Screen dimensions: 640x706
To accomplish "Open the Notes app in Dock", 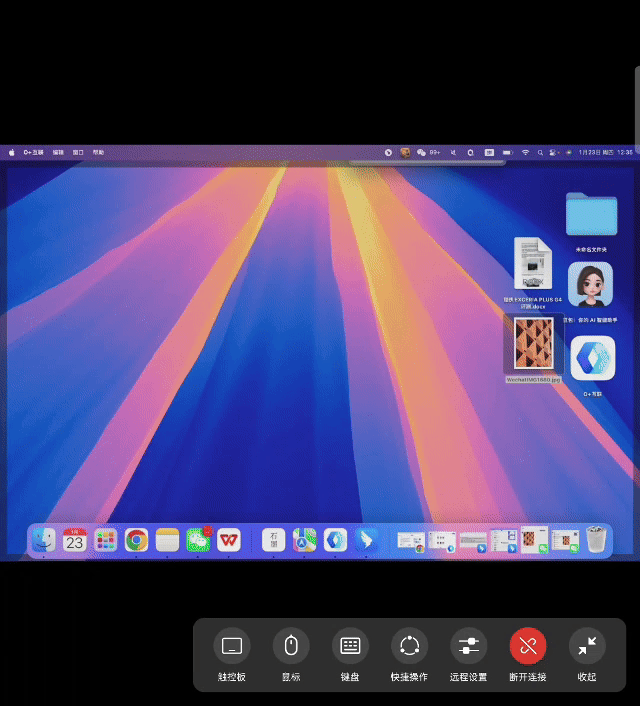I will (168, 539).
